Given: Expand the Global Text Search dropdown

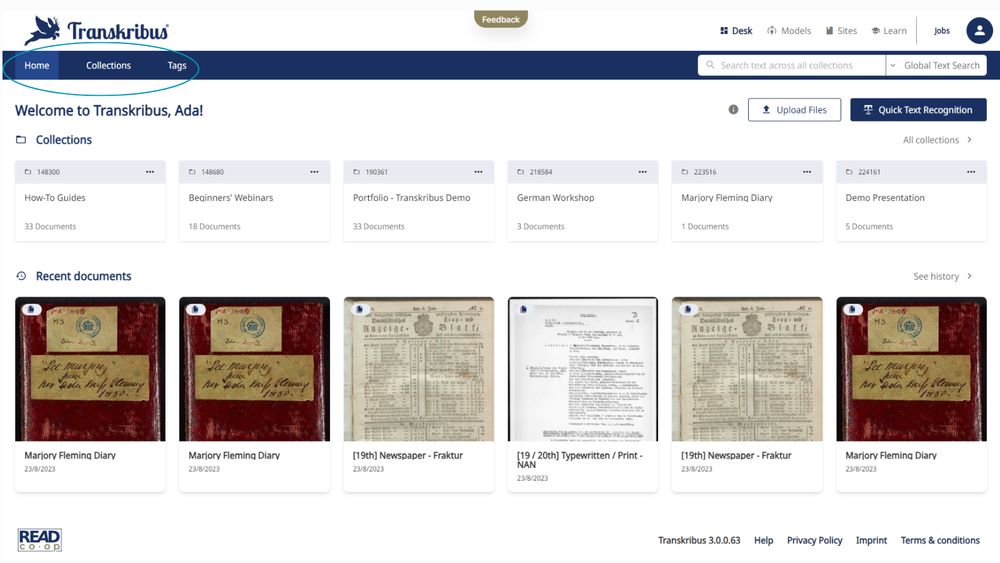Looking at the screenshot, I should [x=936, y=65].
